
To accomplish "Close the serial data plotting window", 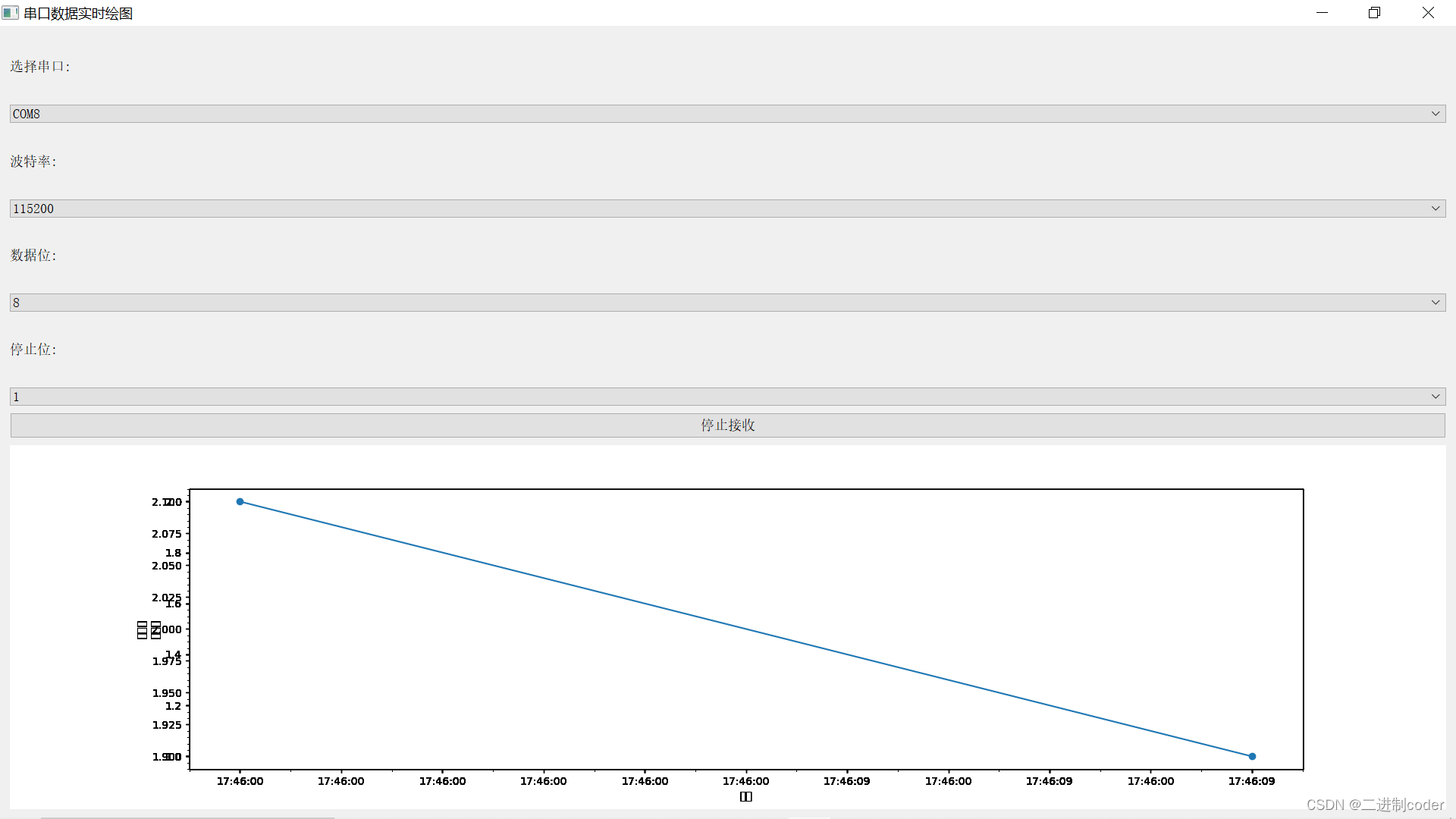I will [1428, 13].
